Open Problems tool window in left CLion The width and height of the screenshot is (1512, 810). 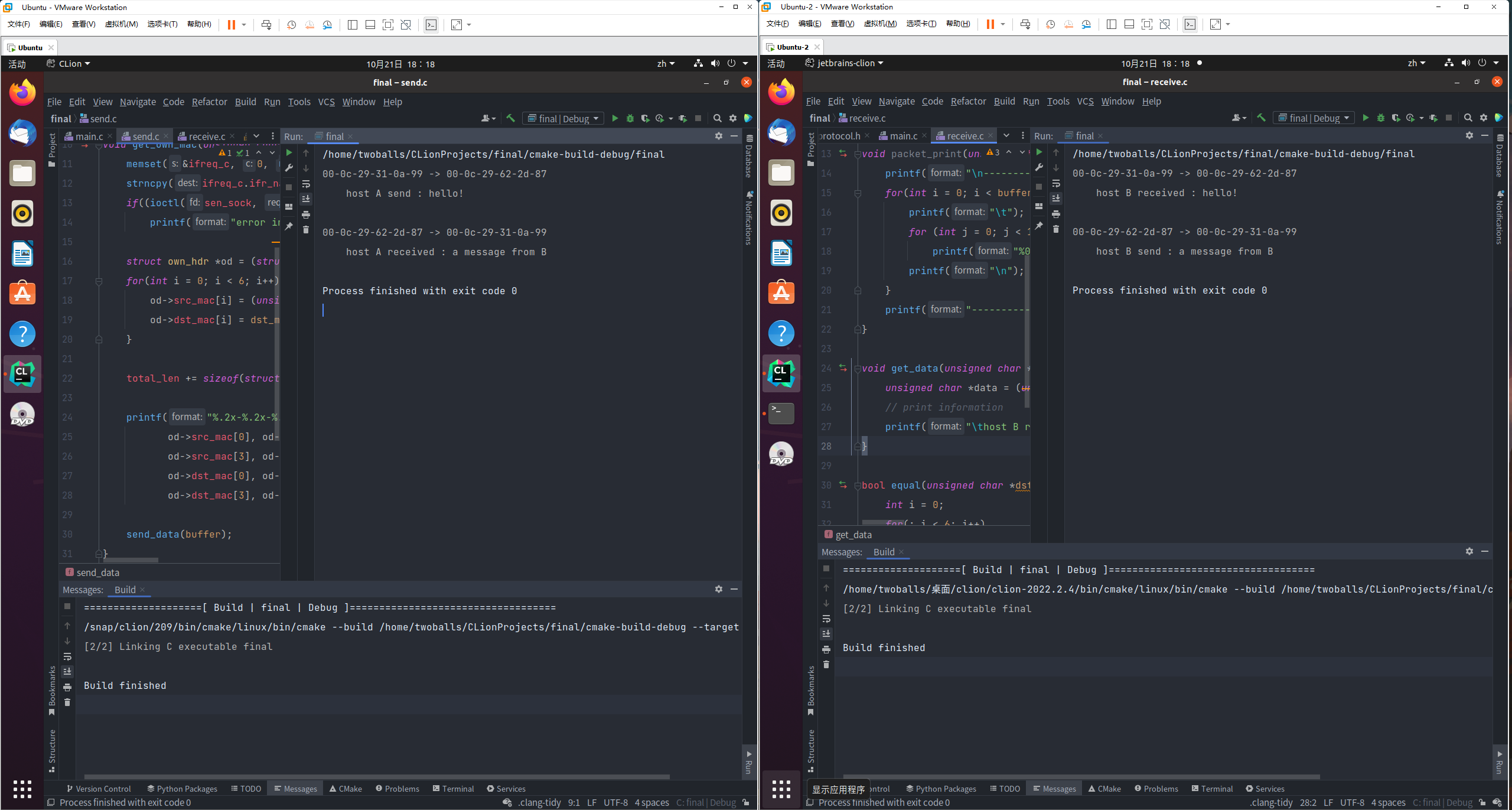click(397, 789)
